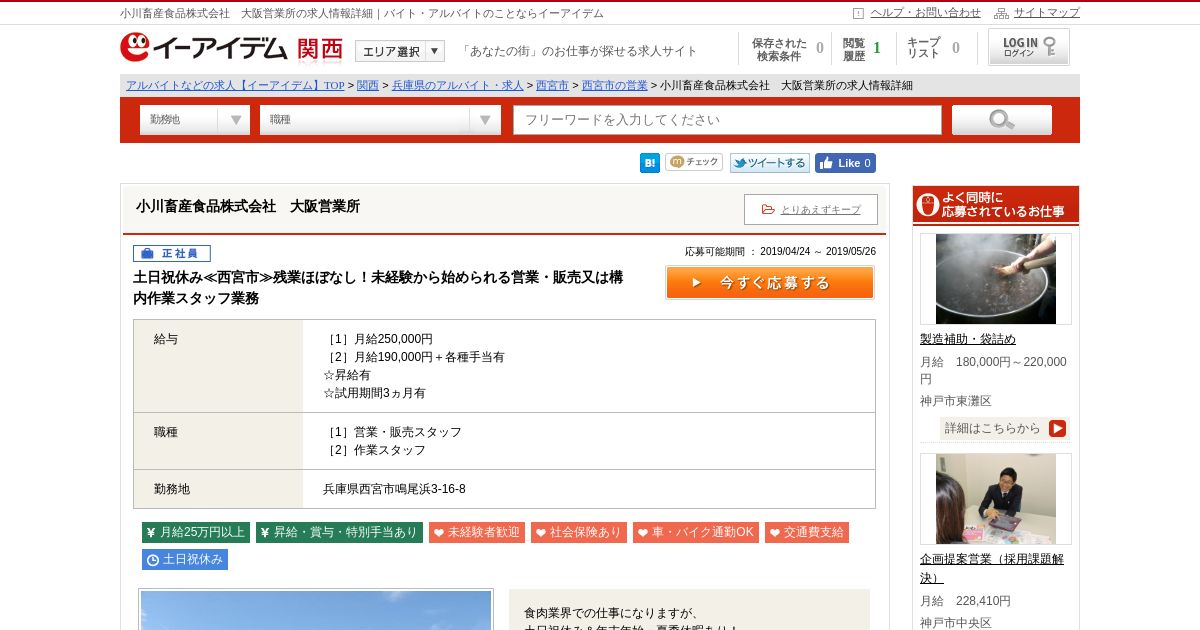Click the Facebook Like button

845,163
